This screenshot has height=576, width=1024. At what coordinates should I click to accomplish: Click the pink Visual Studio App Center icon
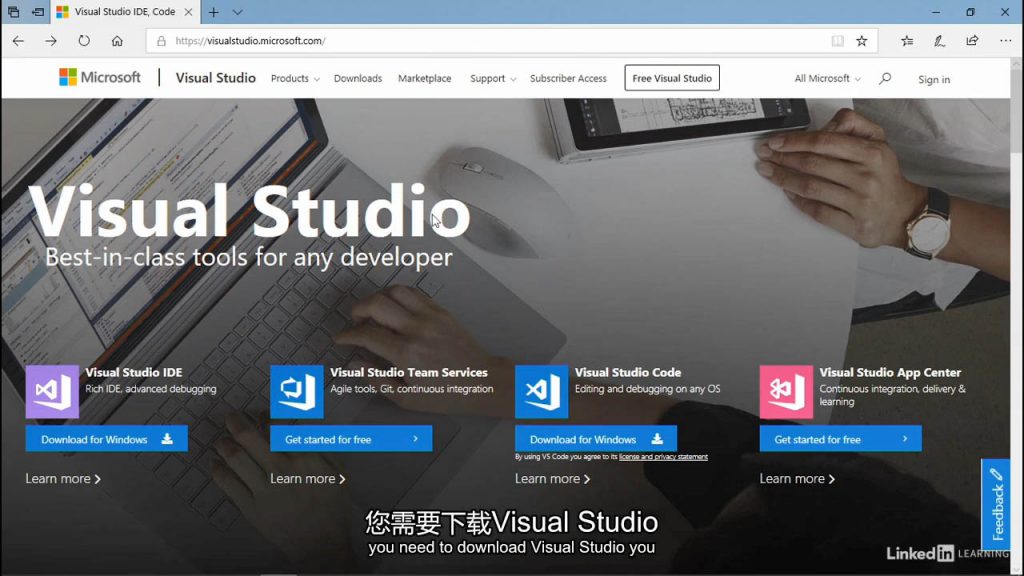click(x=786, y=392)
